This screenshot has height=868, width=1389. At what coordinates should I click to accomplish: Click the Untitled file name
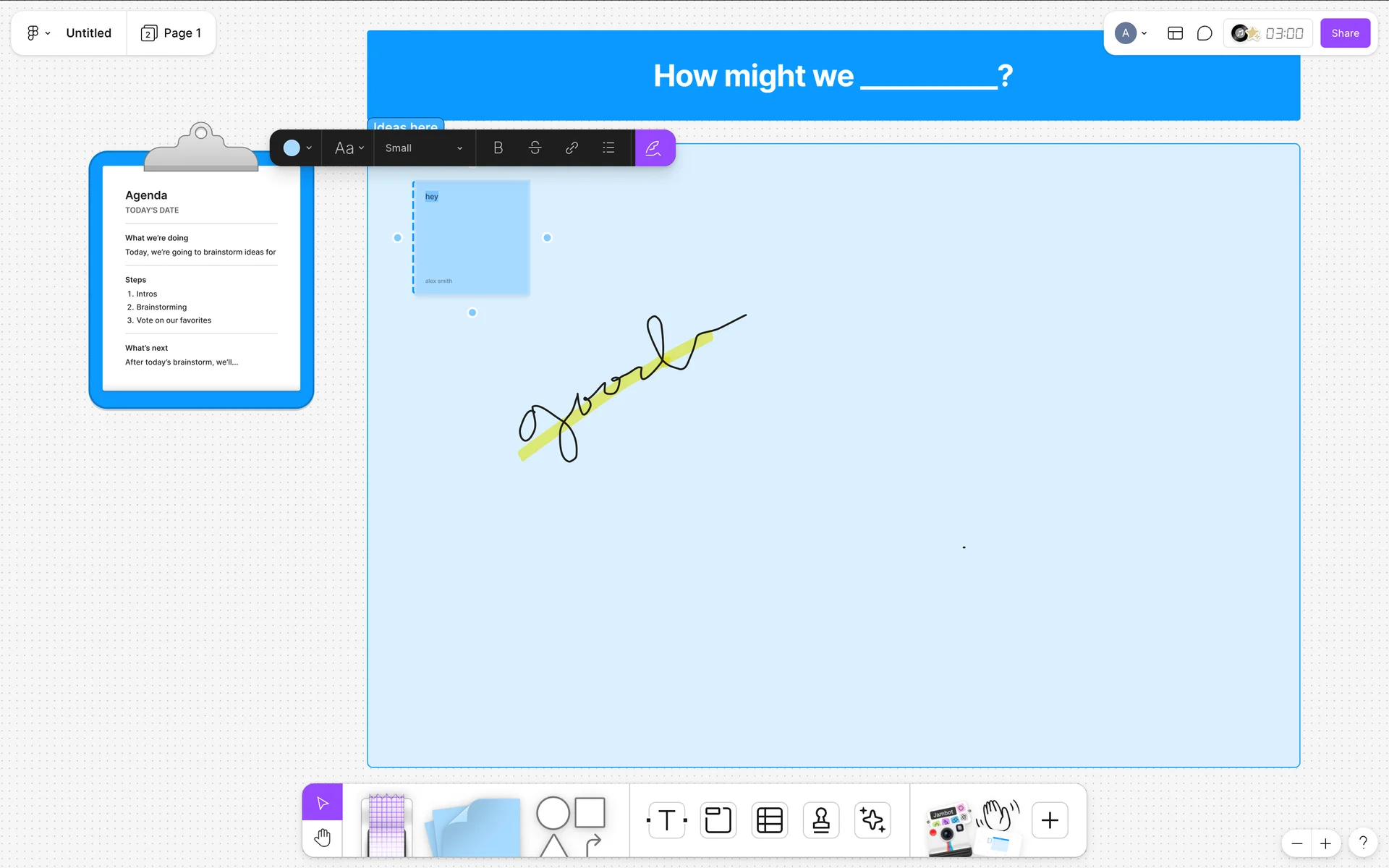[88, 33]
